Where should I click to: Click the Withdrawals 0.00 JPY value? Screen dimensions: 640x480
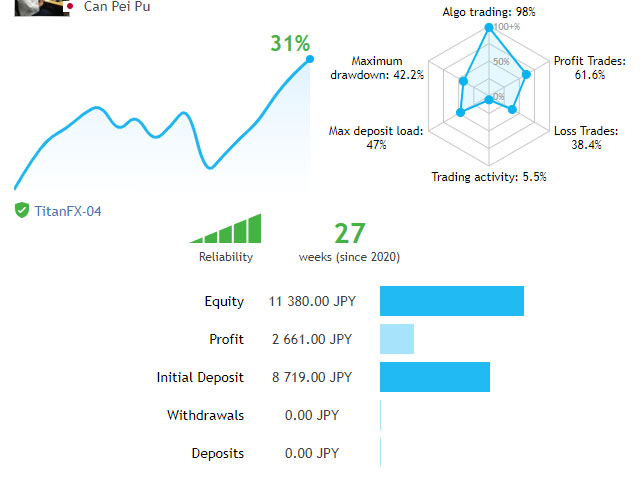click(x=312, y=415)
